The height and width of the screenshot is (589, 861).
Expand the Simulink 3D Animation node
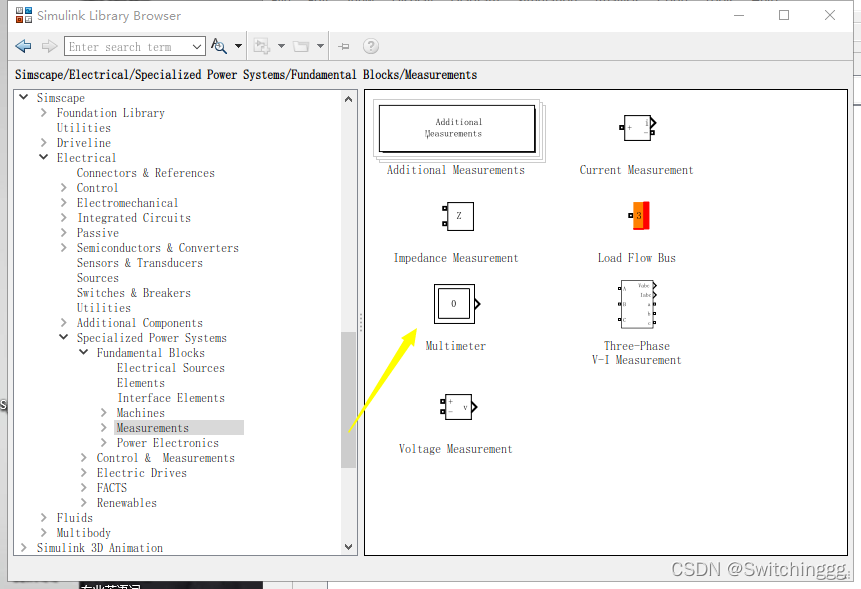(24, 547)
